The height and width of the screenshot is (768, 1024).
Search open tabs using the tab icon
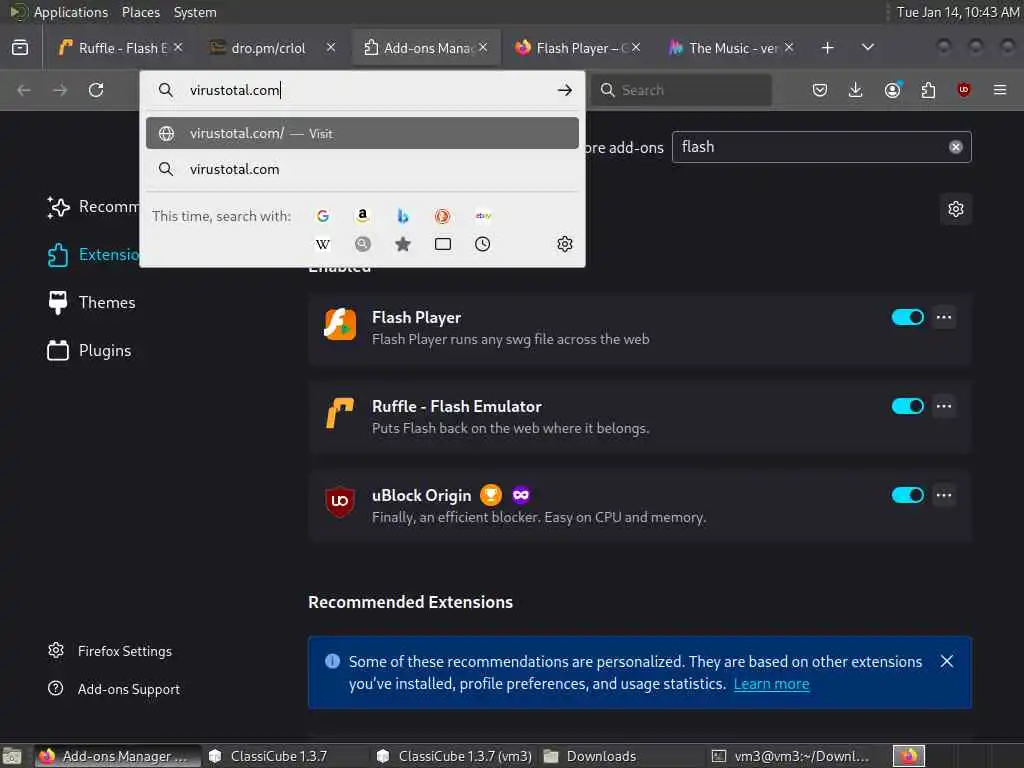pos(443,244)
